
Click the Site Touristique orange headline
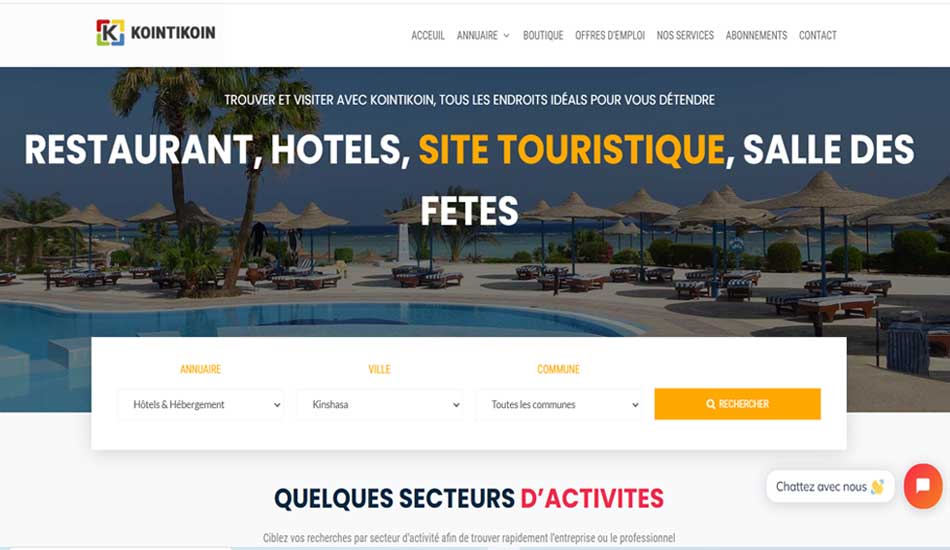click(571, 150)
